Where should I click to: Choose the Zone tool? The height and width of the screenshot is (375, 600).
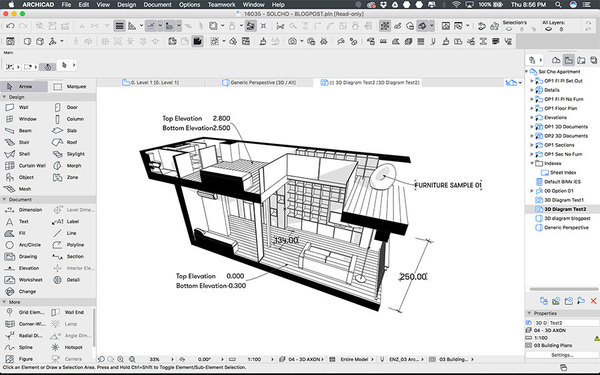click(66, 177)
